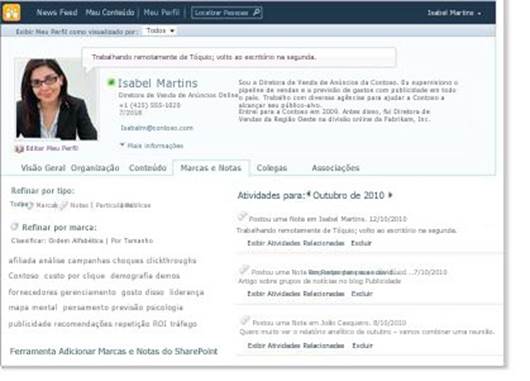This screenshot has height=381, width=530.
Task: Sort tags Por Tamanho
Action: pyautogui.click(x=132, y=241)
